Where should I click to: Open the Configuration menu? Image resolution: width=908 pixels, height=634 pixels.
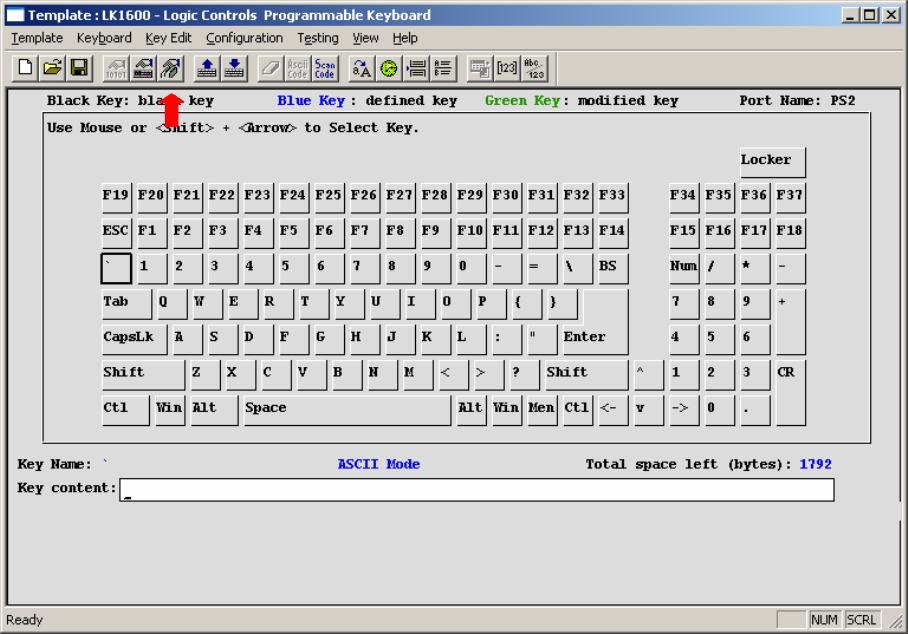pyautogui.click(x=244, y=38)
